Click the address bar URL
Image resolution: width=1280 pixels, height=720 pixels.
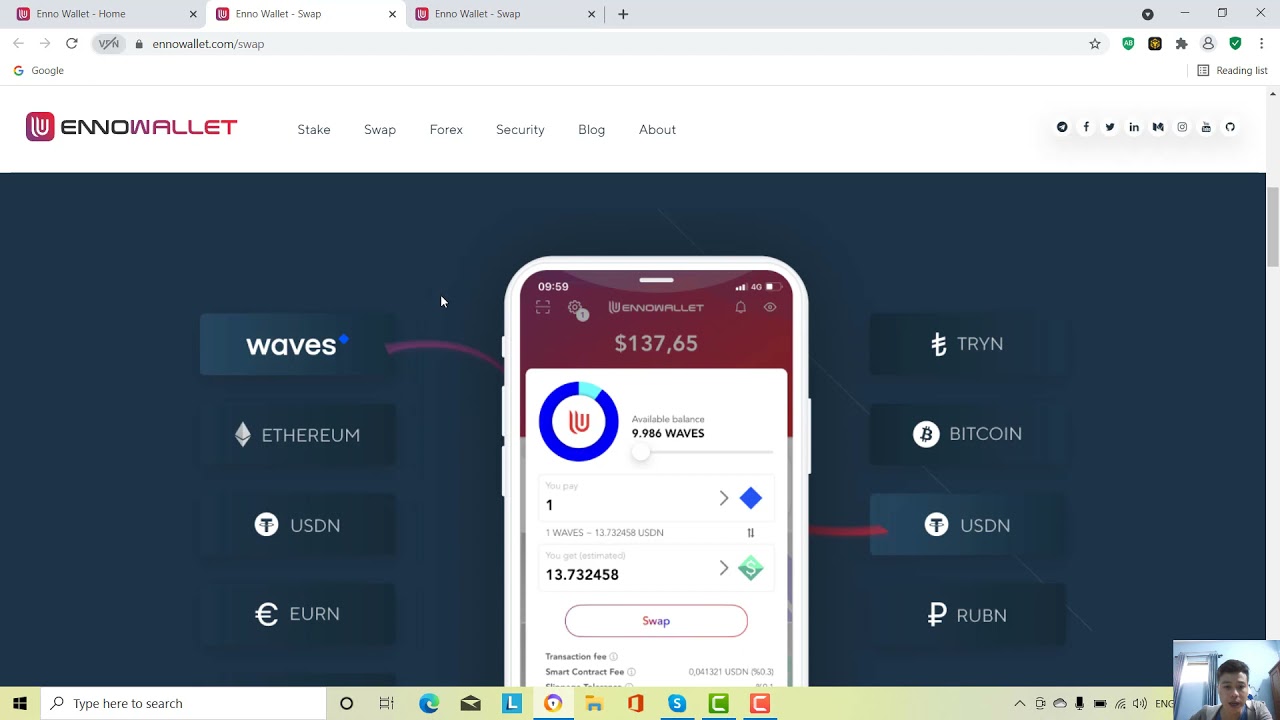click(x=208, y=44)
